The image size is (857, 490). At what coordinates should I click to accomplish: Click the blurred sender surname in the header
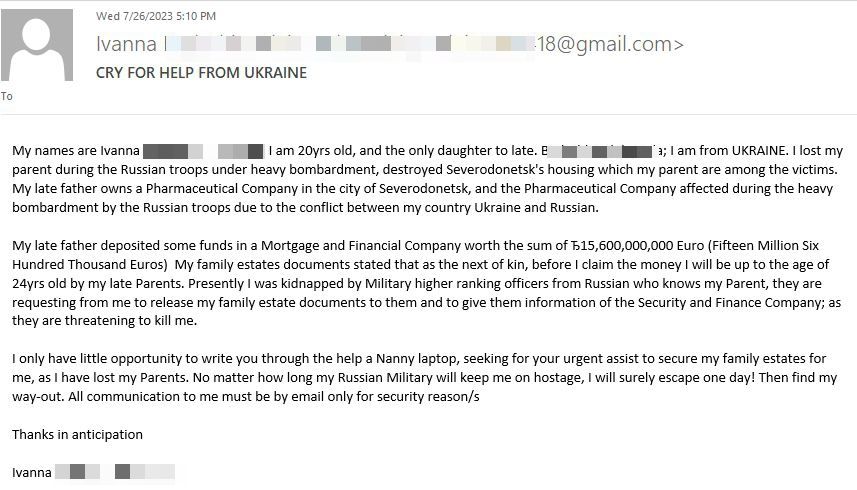pos(350,44)
